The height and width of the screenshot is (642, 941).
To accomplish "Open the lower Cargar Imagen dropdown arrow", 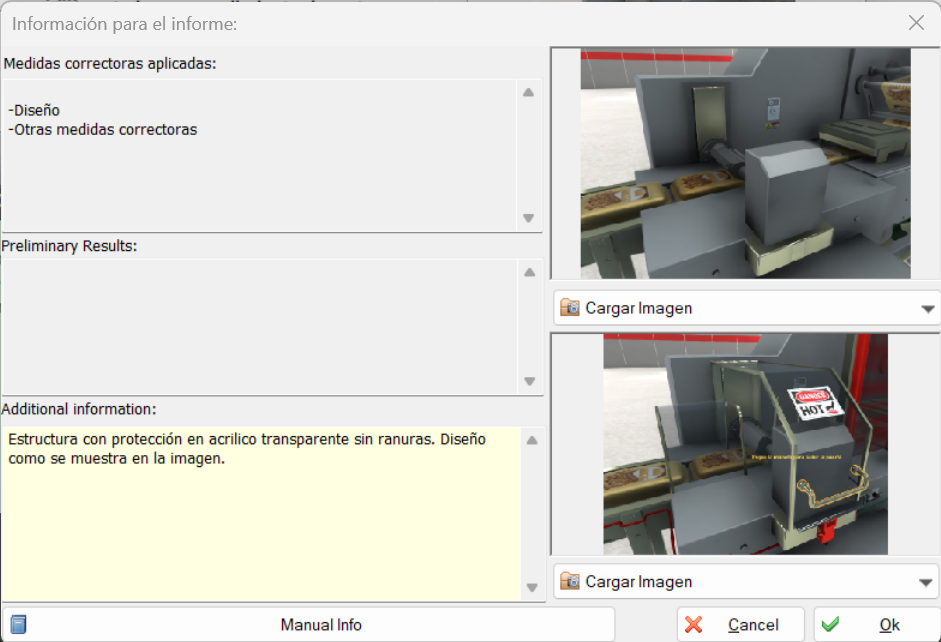I will [926, 583].
